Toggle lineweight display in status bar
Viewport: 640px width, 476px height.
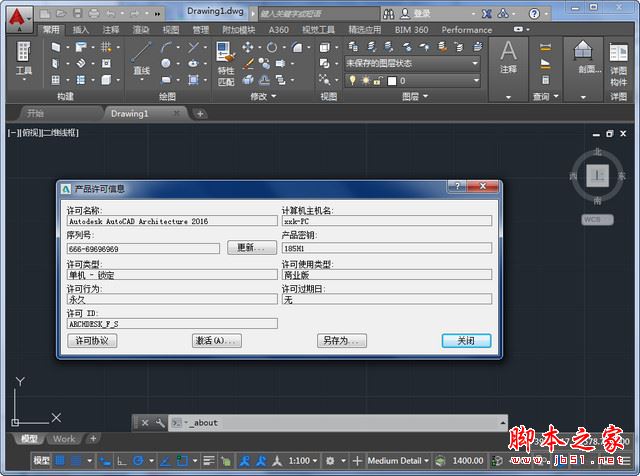point(209,461)
